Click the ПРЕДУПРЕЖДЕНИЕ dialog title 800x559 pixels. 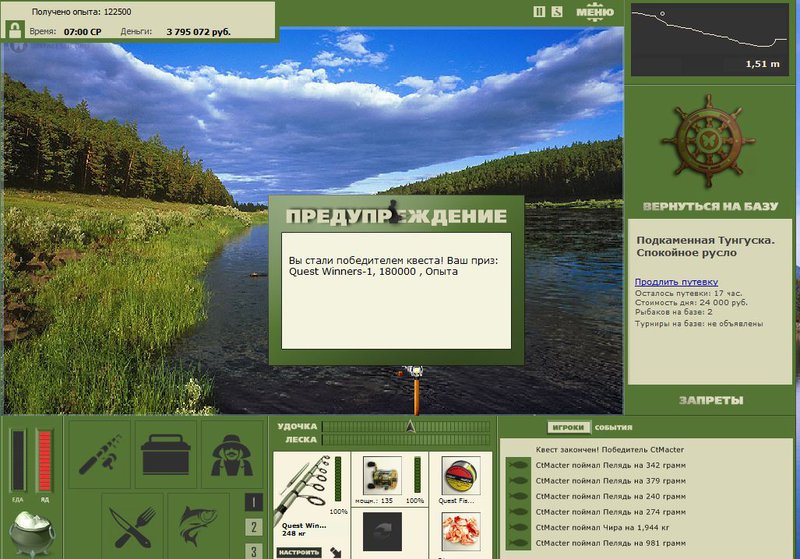pyautogui.click(x=396, y=216)
